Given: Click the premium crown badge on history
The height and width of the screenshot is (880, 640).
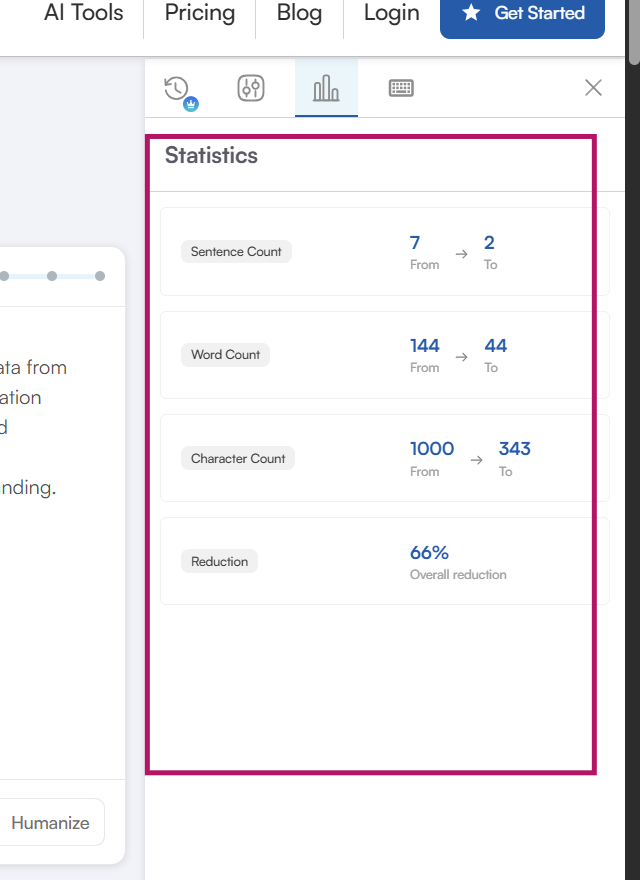Looking at the screenshot, I should point(191,104).
